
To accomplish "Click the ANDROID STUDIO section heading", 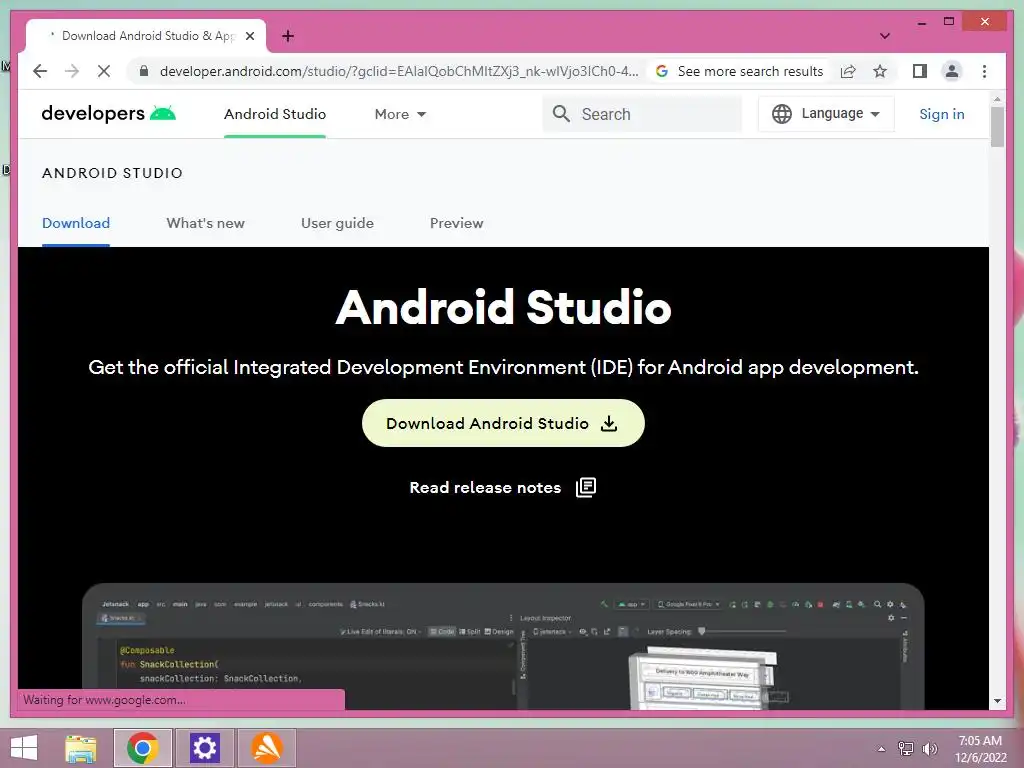I will 112,173.
